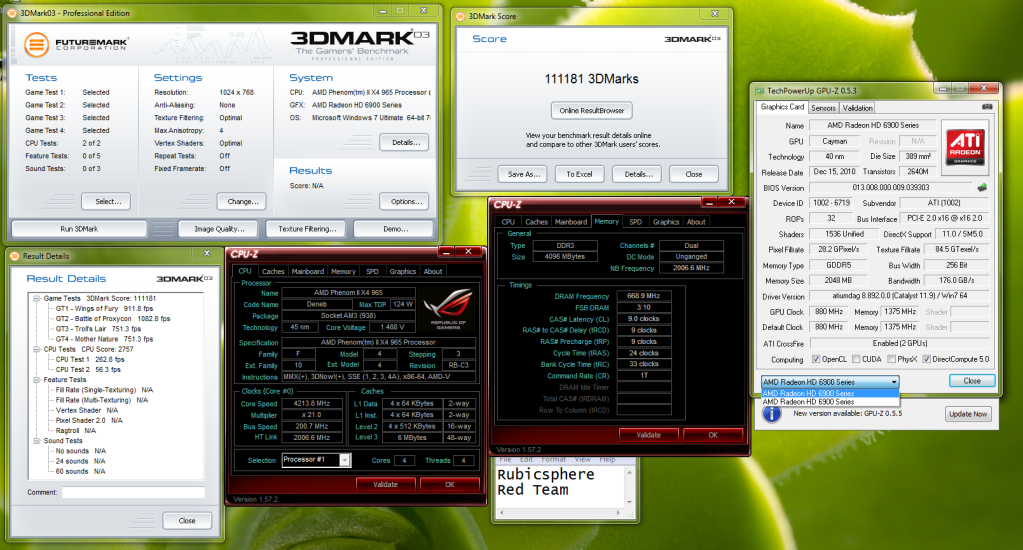
Task: Open the Mainboard tab in the CPU-Z CPU window
Action: click(x=307, y=271)
